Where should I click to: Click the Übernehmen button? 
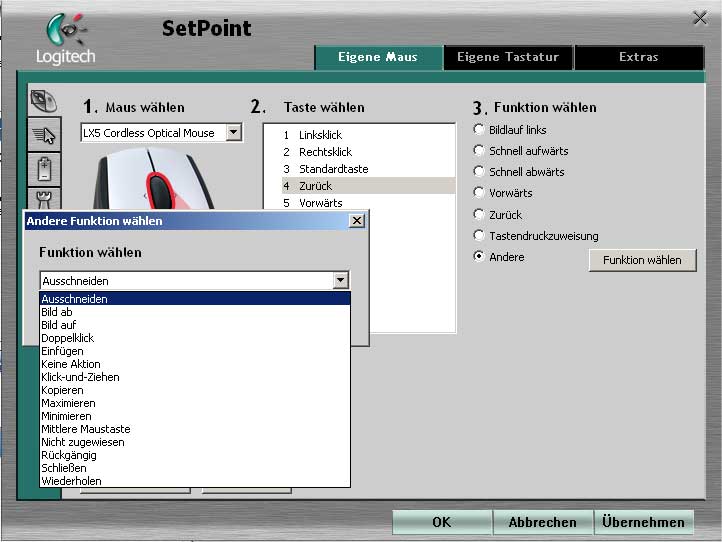[x=644, y=522]
